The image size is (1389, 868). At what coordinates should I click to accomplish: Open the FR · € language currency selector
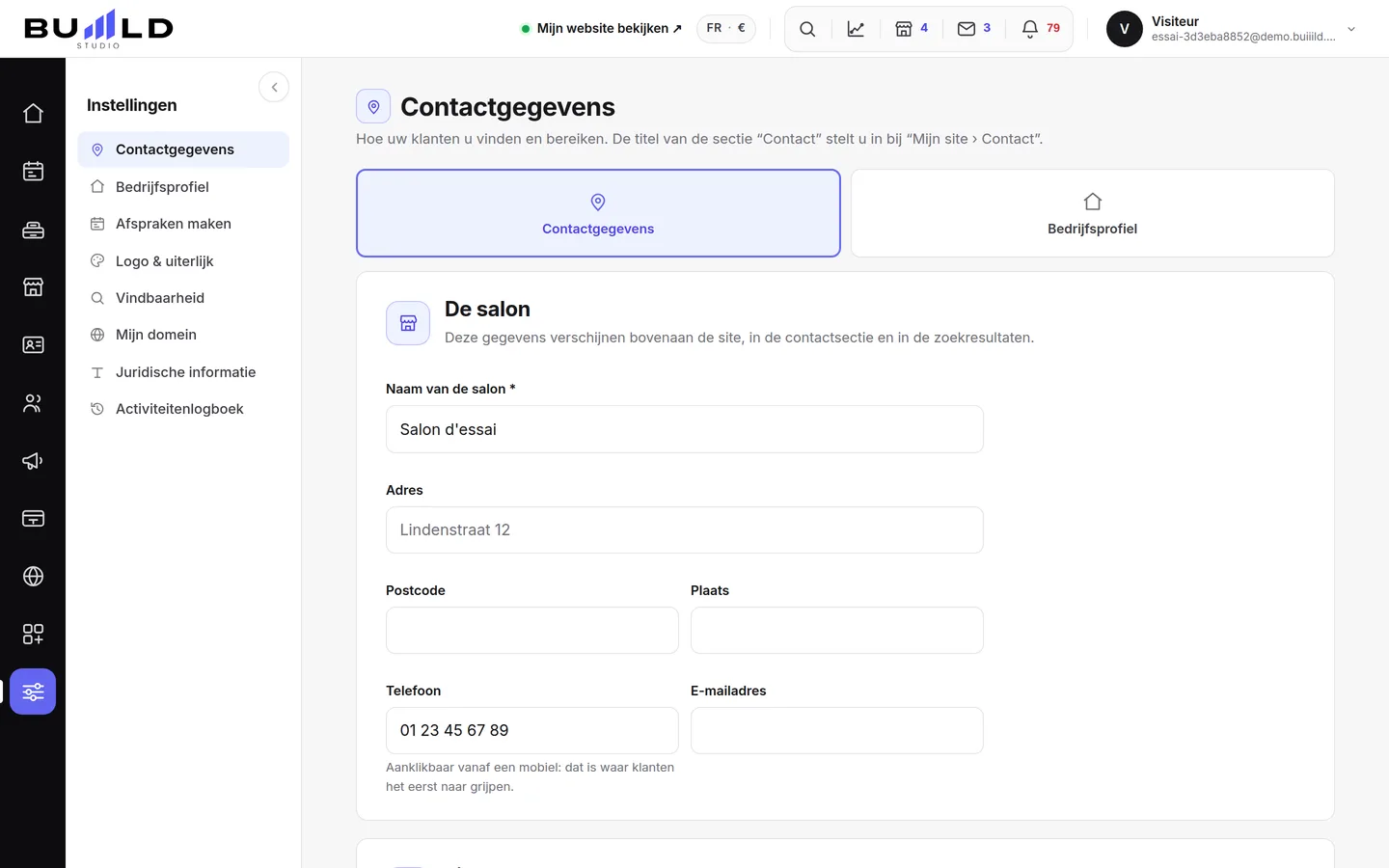[x=726, y=29]
